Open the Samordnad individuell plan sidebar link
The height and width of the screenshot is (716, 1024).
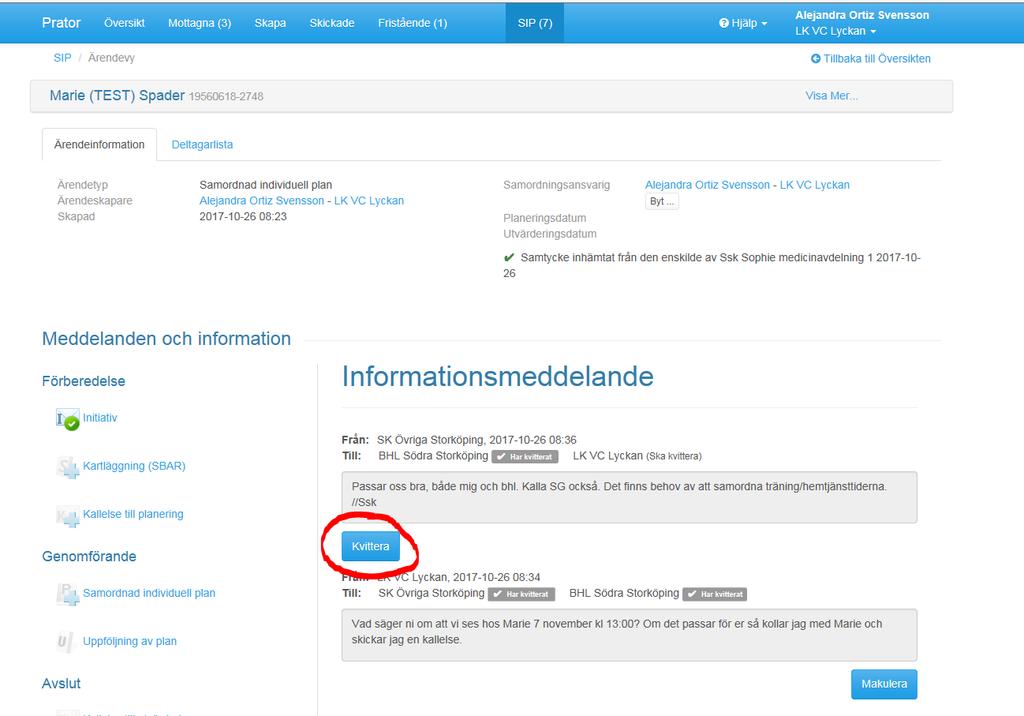click(149, 593)
